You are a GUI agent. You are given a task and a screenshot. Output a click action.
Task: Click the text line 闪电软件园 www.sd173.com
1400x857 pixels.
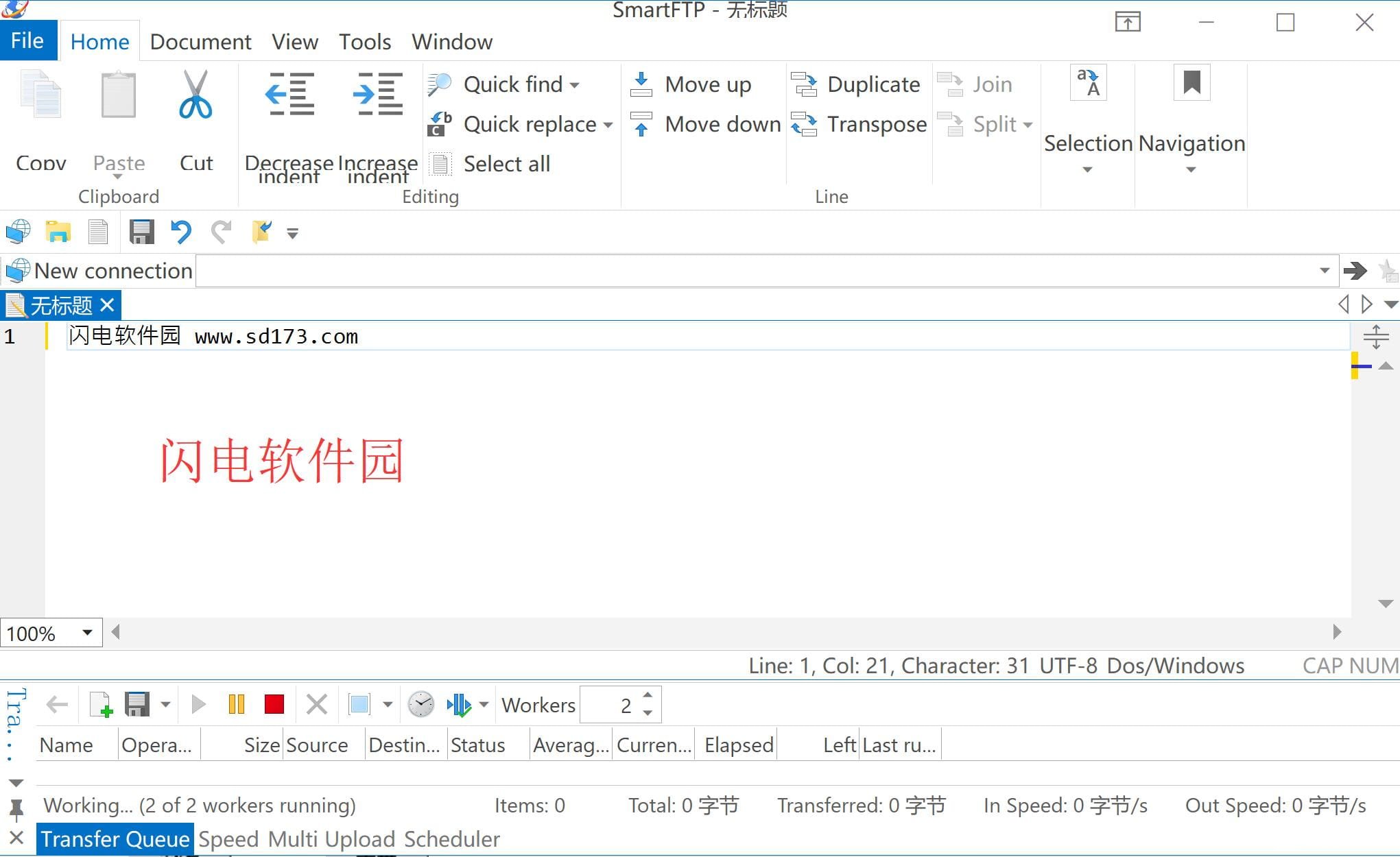(213, 336)
